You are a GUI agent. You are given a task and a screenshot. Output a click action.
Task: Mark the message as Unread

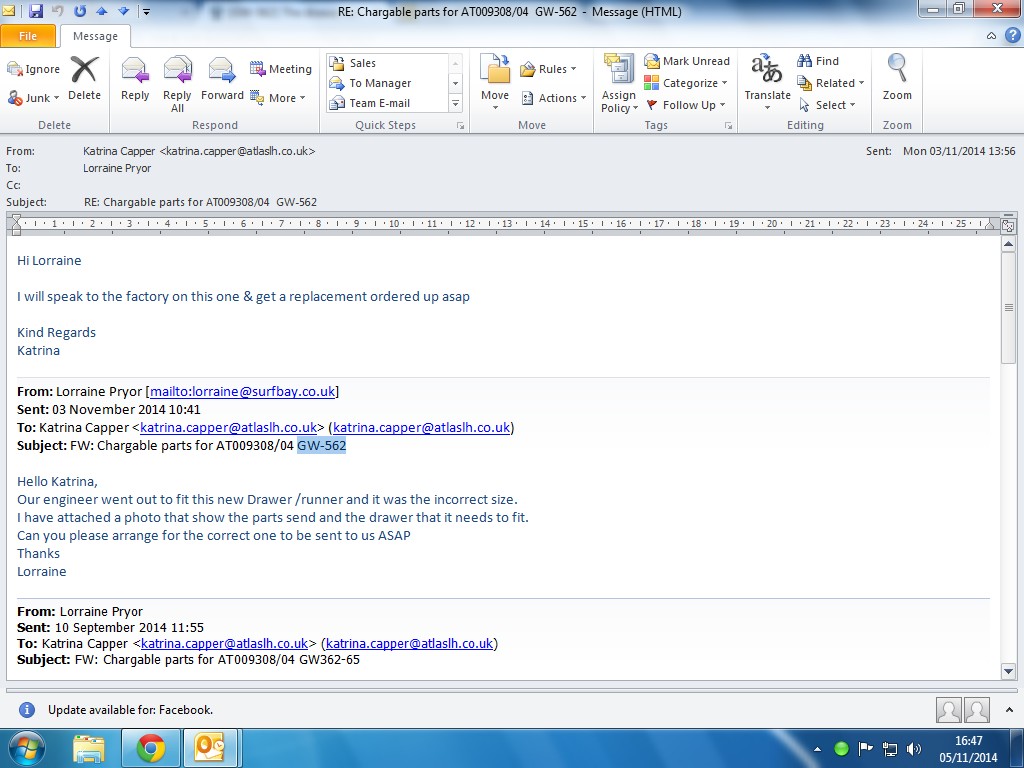[687, 61]
